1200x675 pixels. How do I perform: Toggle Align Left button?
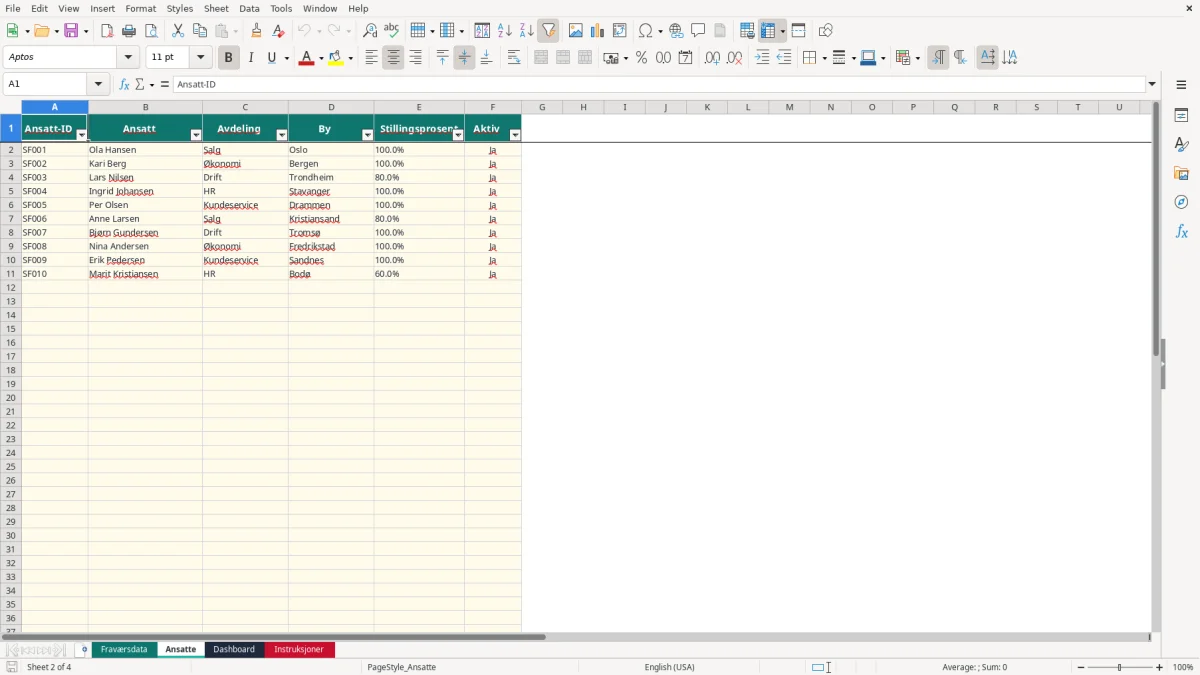[371, 58]
